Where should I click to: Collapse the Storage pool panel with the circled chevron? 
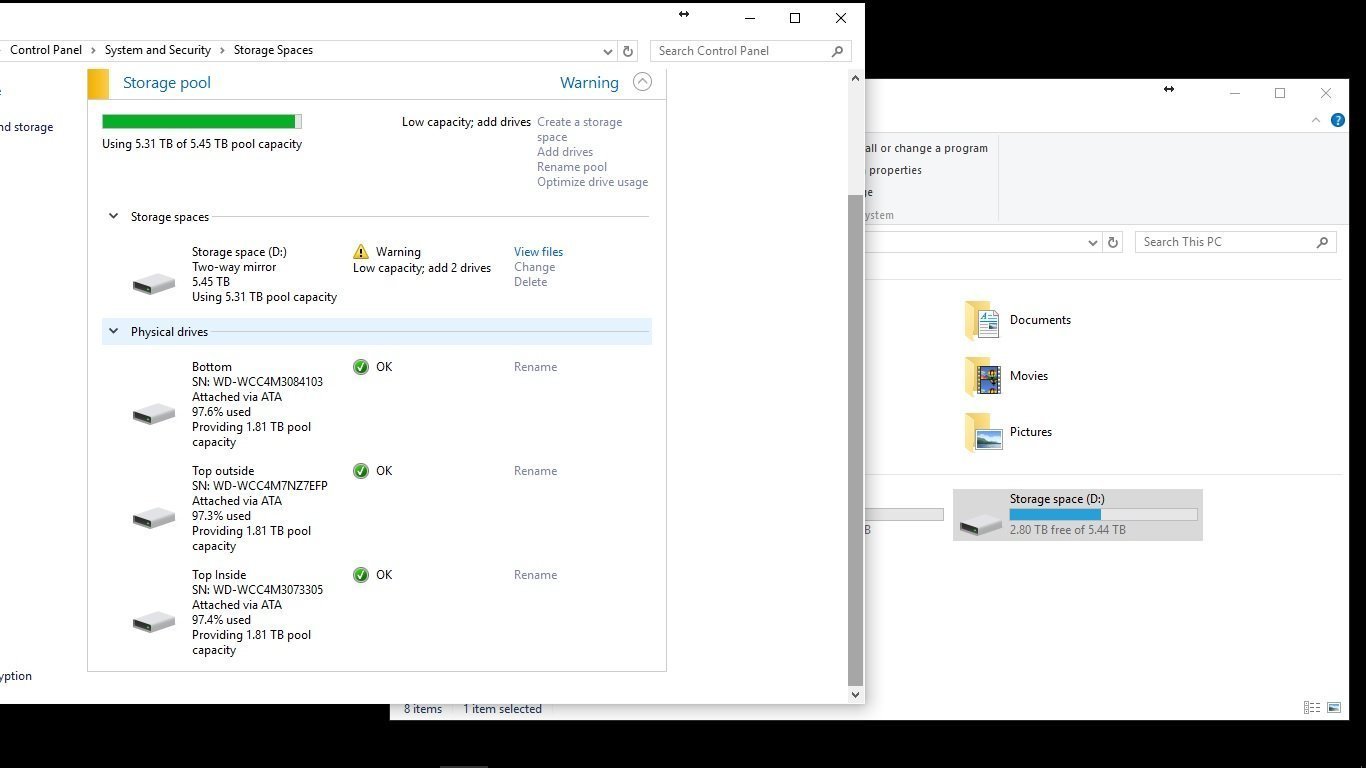coord(642,82)
